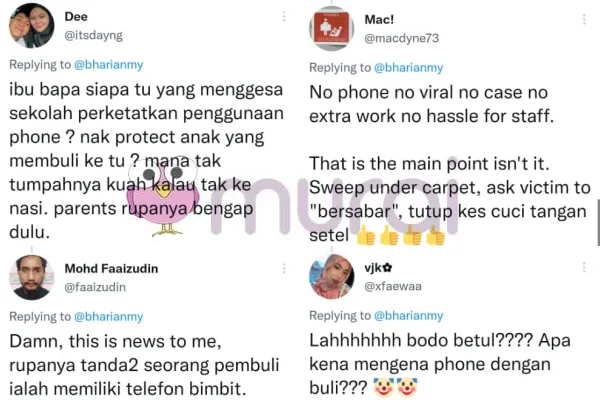Screen dimensions: 600x400
Task: View Mohd Faaizudin's profile photo
Action: pos(31,278)
